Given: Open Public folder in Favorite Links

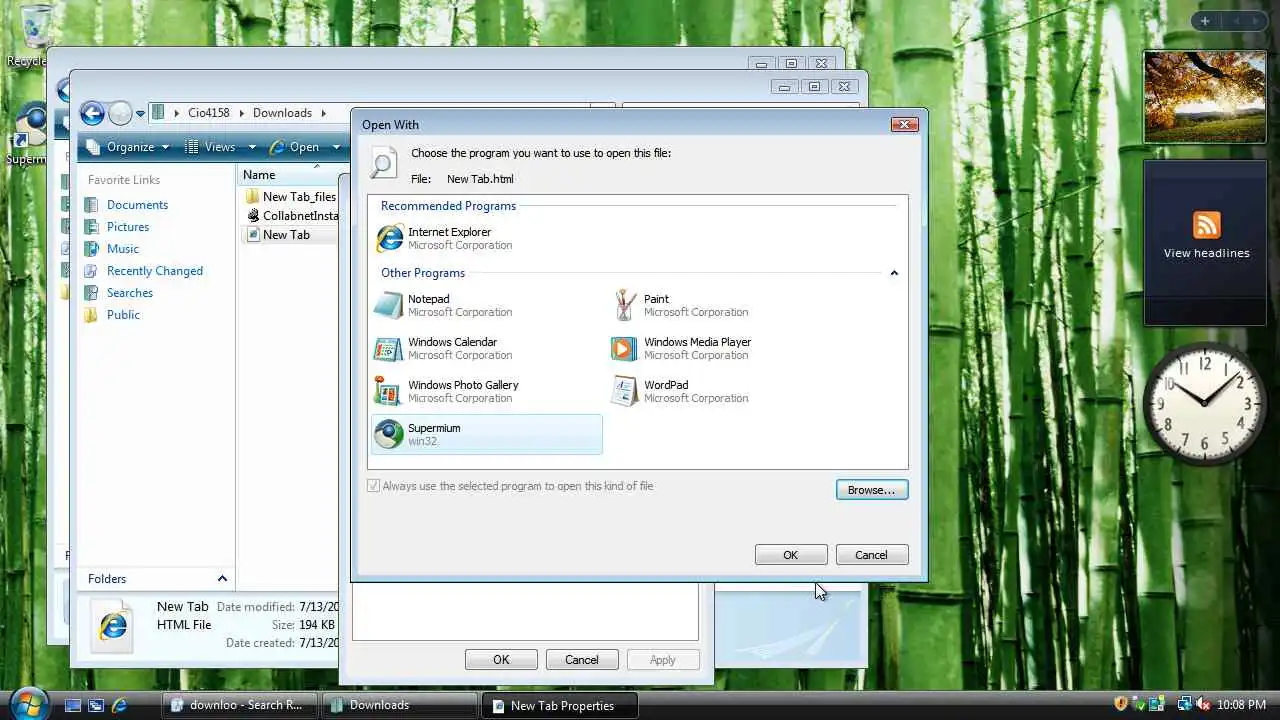Looking at the screenshot, I should pos(123,315).
